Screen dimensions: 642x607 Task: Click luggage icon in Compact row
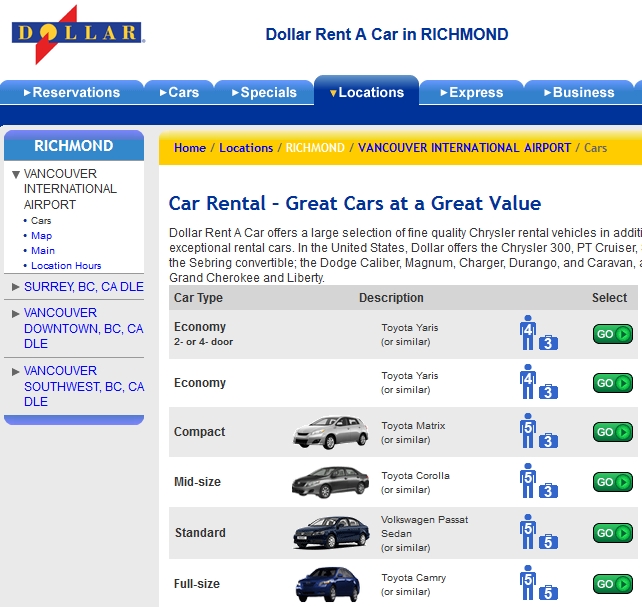point(548,440)
